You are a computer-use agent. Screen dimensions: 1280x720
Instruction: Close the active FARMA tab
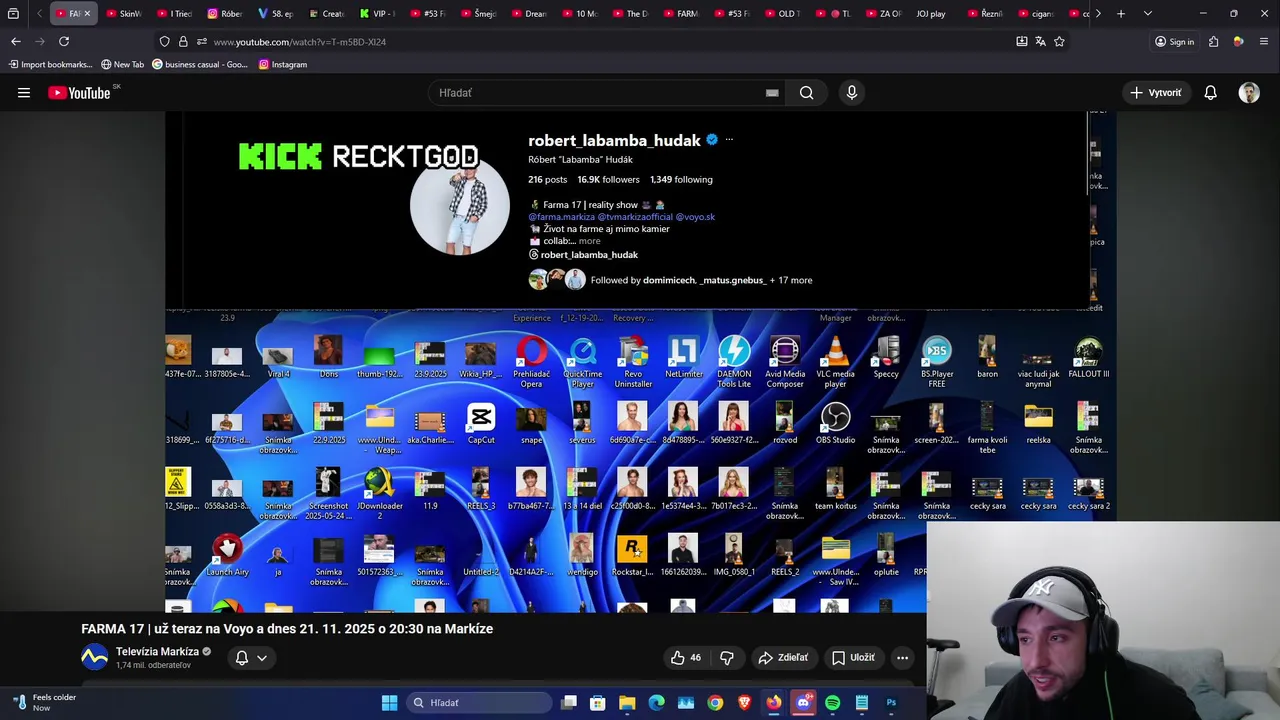point(87,14)
